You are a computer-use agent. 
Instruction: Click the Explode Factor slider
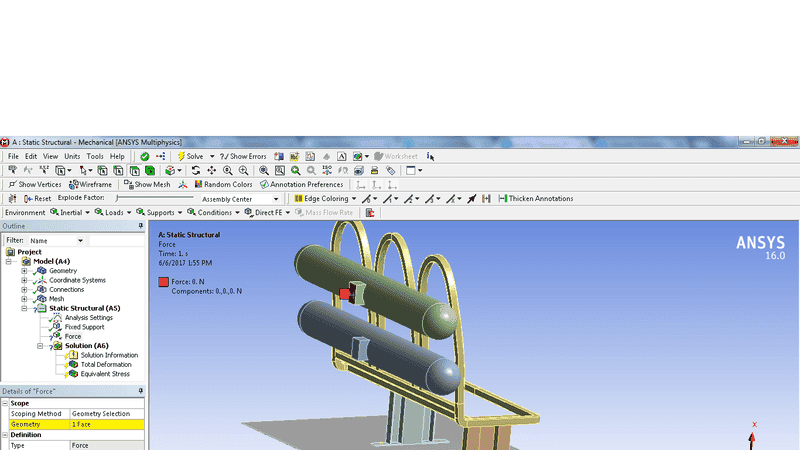click(150, 198)
